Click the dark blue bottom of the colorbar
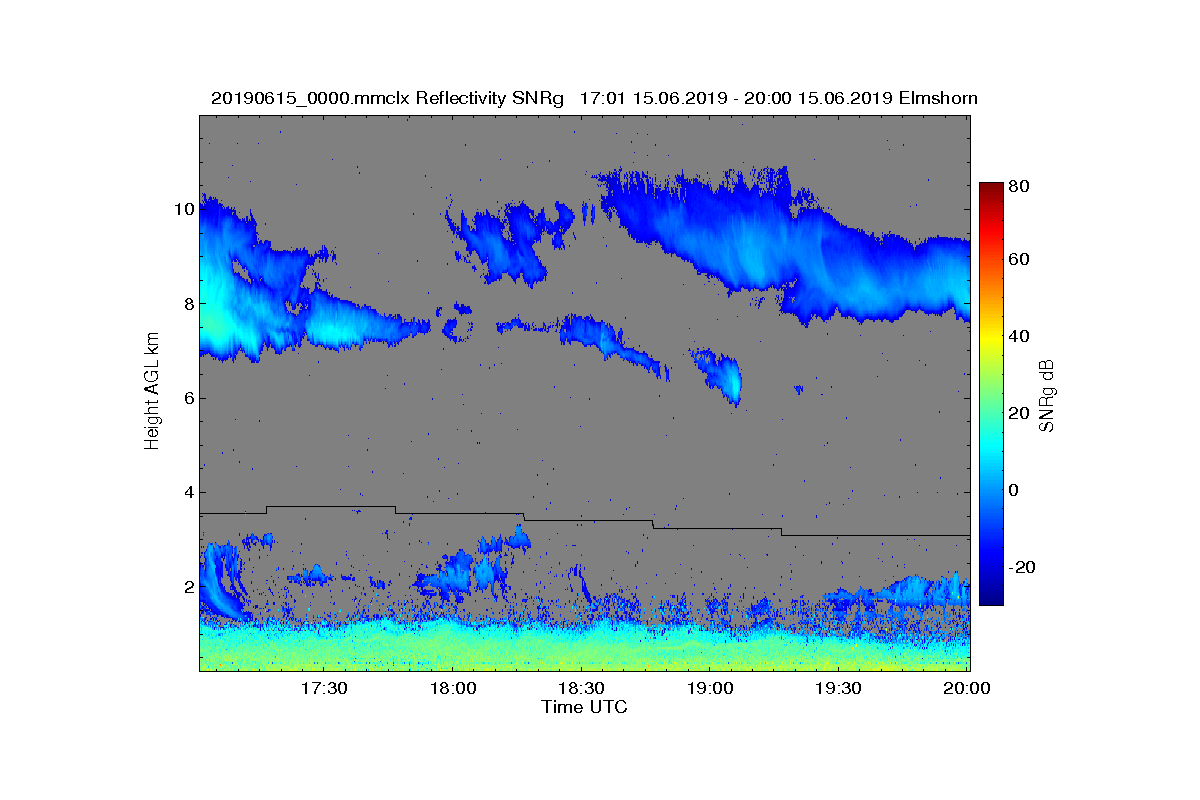Screen dimensions: 1200x800 pos(991,598)
